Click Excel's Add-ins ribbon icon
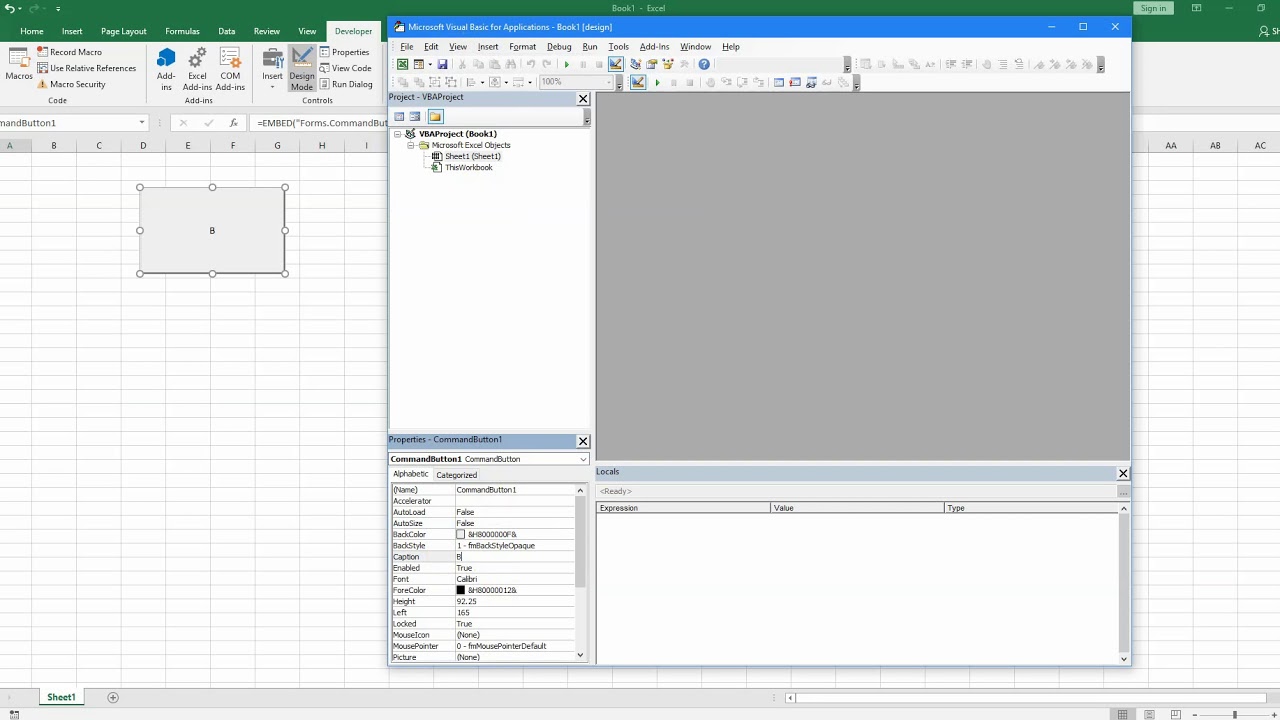1280x720 pixels. pyautogui.click(x=166, y=69)
